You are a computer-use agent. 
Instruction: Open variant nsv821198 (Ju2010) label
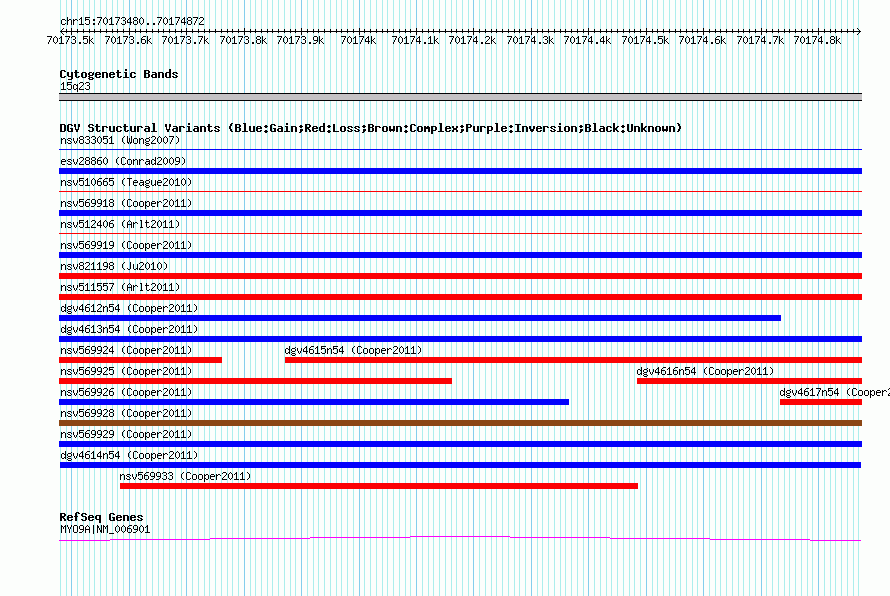click(114, 266)
